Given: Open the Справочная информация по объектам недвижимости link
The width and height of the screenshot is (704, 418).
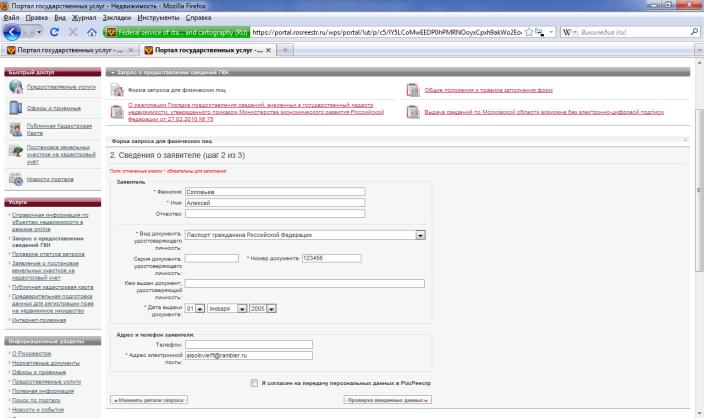Looking at the screenshot, I should [50, 222].
